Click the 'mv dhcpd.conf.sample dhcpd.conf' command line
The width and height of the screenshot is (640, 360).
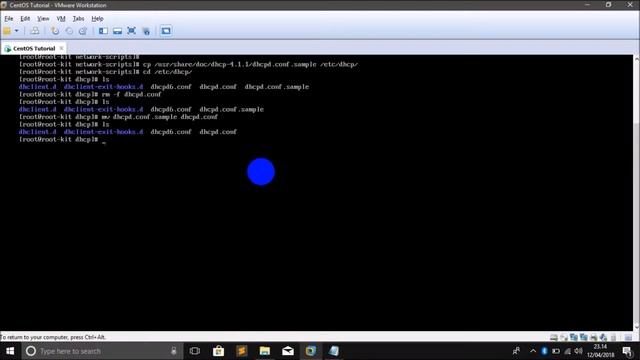coord(118,117)
